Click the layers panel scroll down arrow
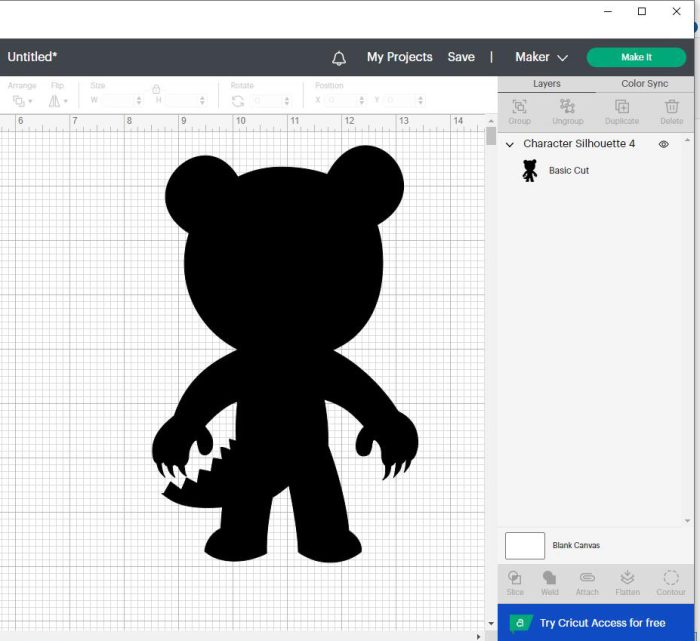 (688, 521)
